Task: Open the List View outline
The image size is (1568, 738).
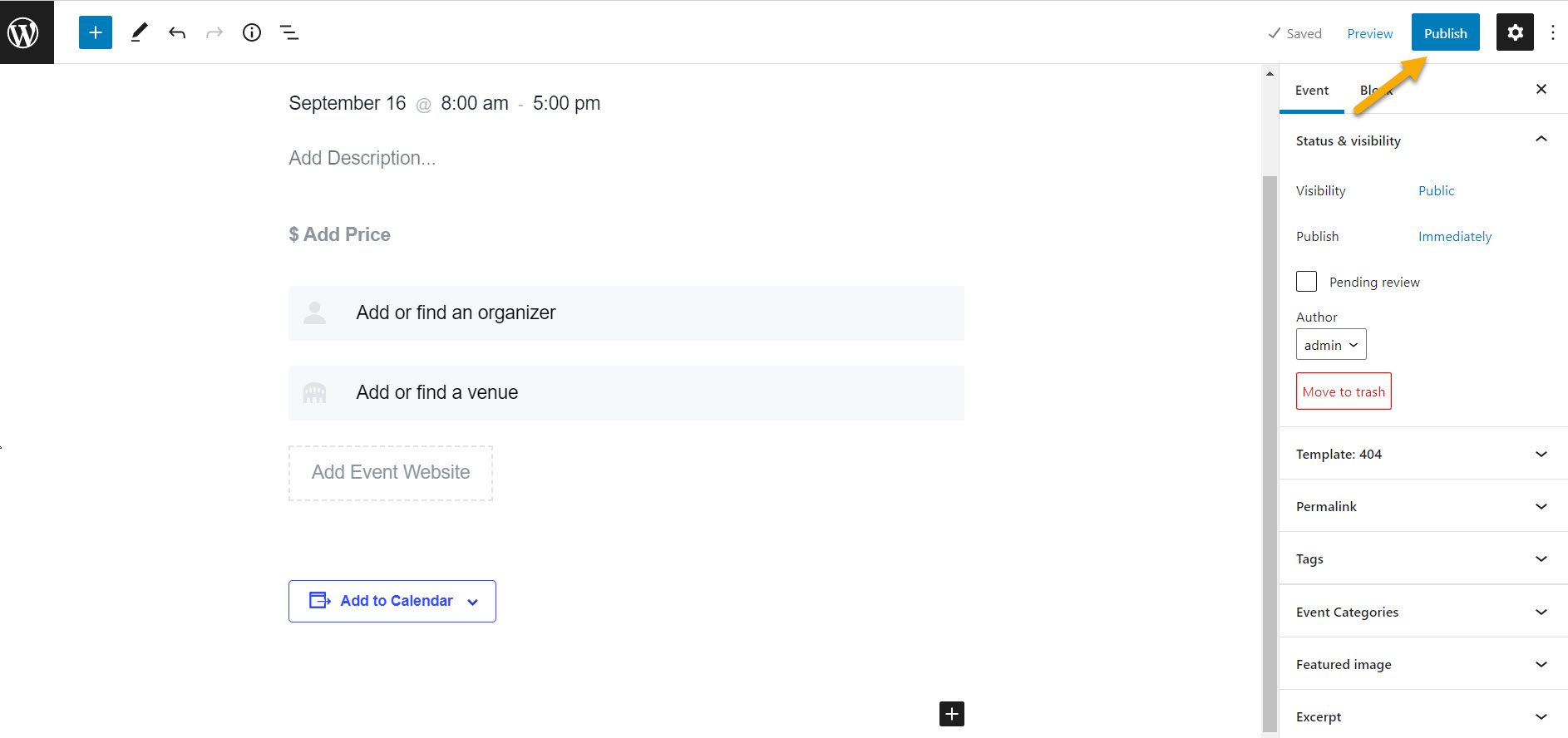Action: 289,32
